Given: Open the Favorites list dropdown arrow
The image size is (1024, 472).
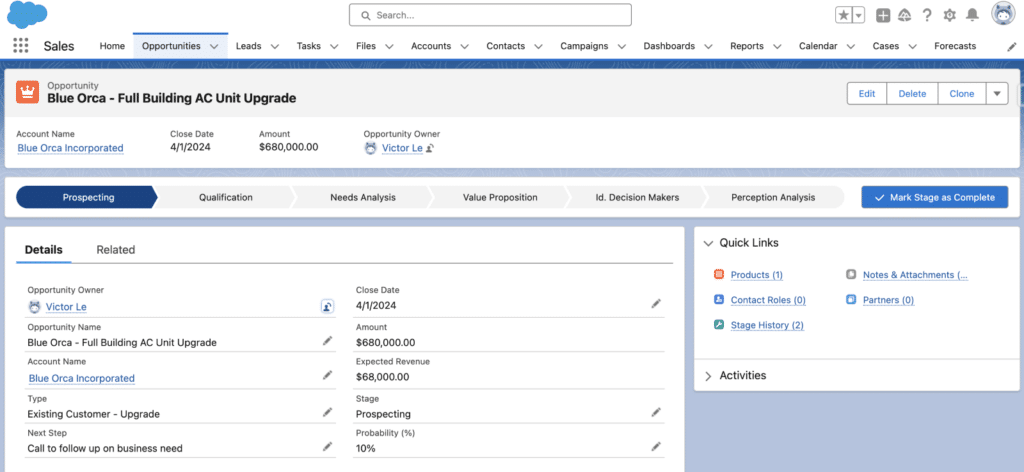Looking at the screenshot, I should pos(859,15).
